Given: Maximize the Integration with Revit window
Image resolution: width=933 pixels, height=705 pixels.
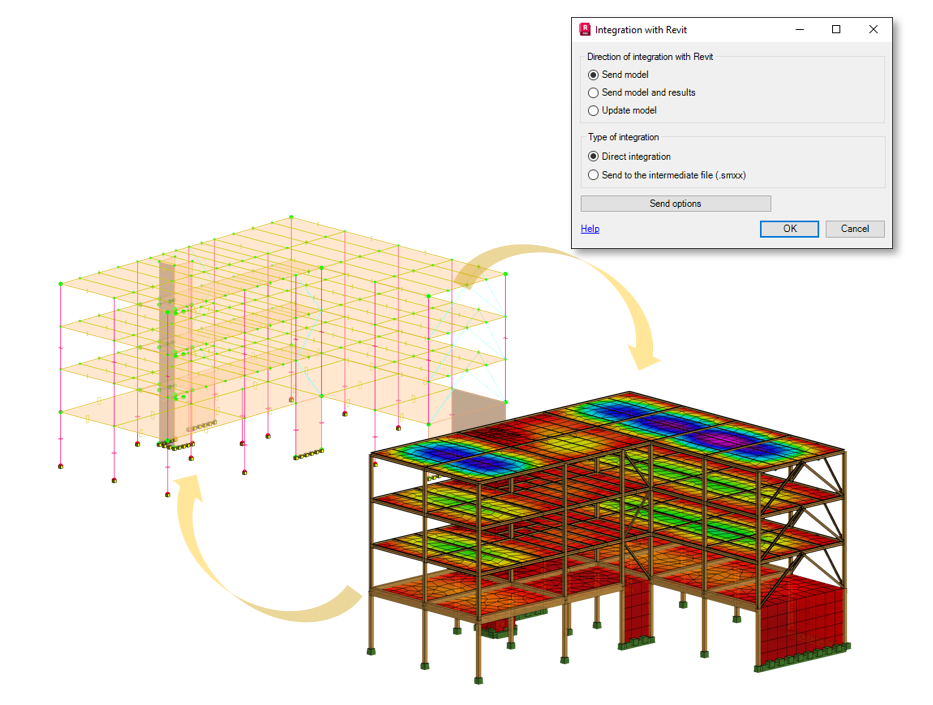Looking at the screenshot, I should click(x=836, y=29).
